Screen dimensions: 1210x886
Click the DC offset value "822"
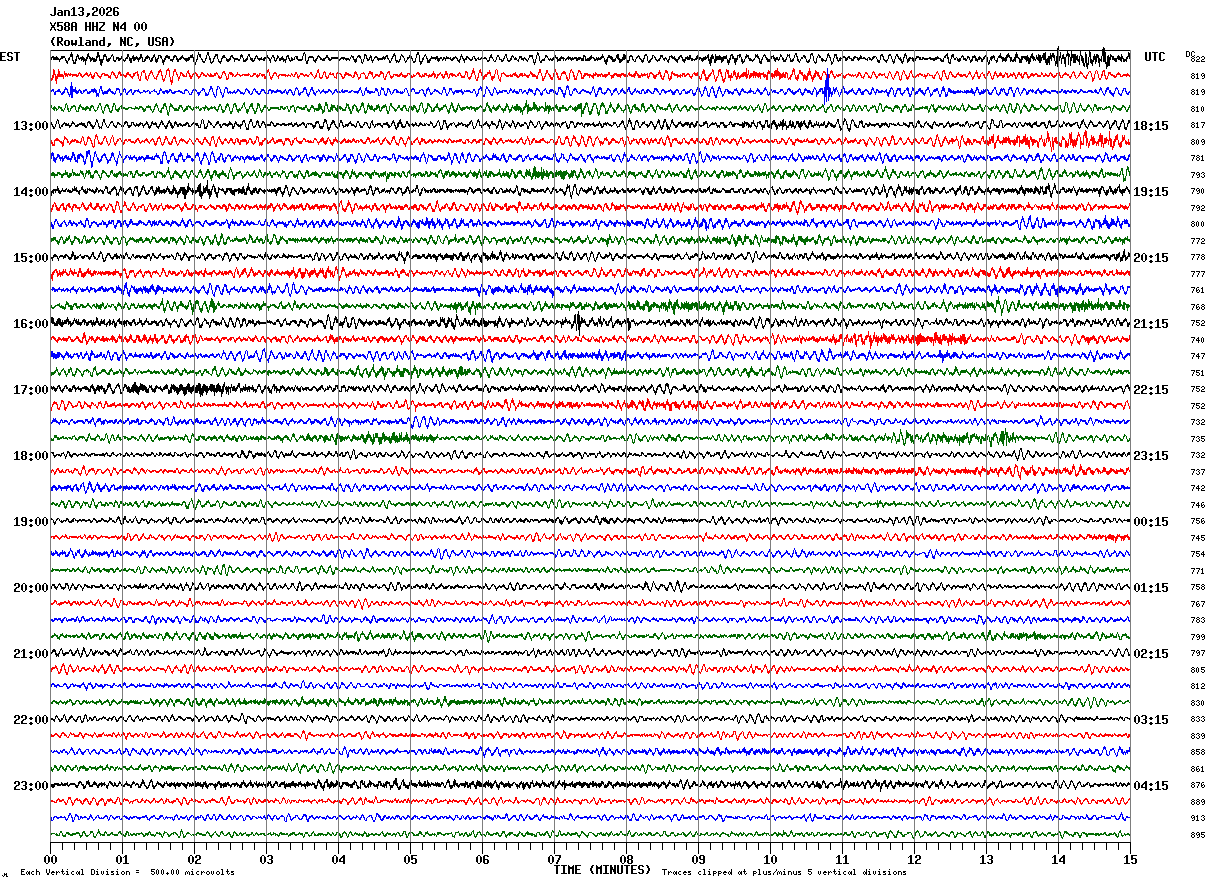[1198, 60]
